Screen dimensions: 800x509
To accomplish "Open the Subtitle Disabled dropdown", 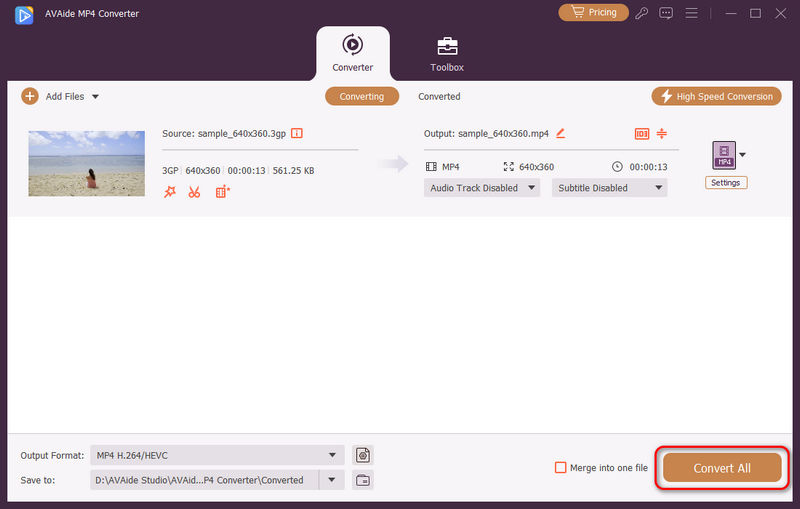I will click(x=609, y=188).
